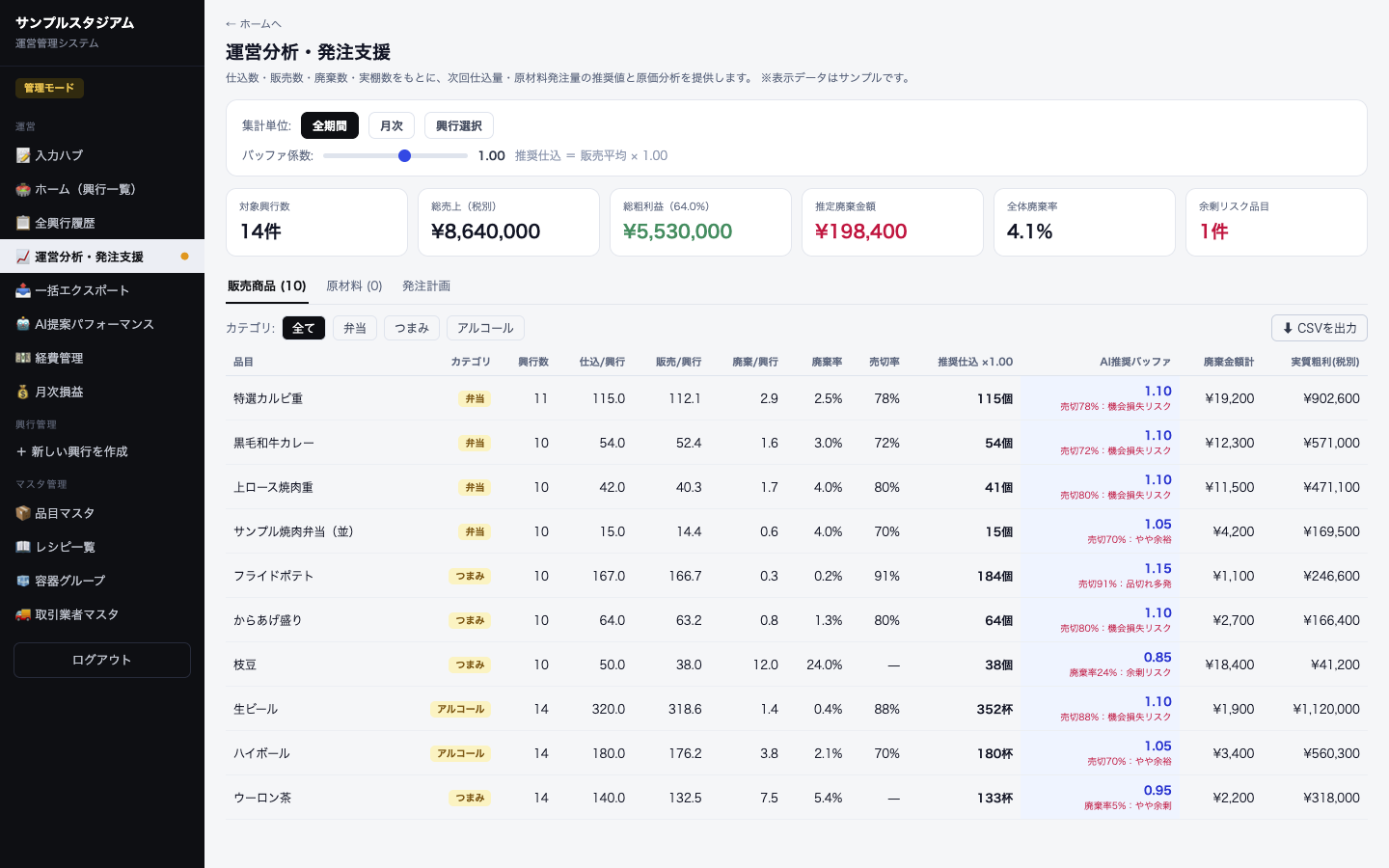The height and width of the screenshot is (868, 1389).
Task: Switch aggregation unit to 月次
Action: [x=392, y=125]
